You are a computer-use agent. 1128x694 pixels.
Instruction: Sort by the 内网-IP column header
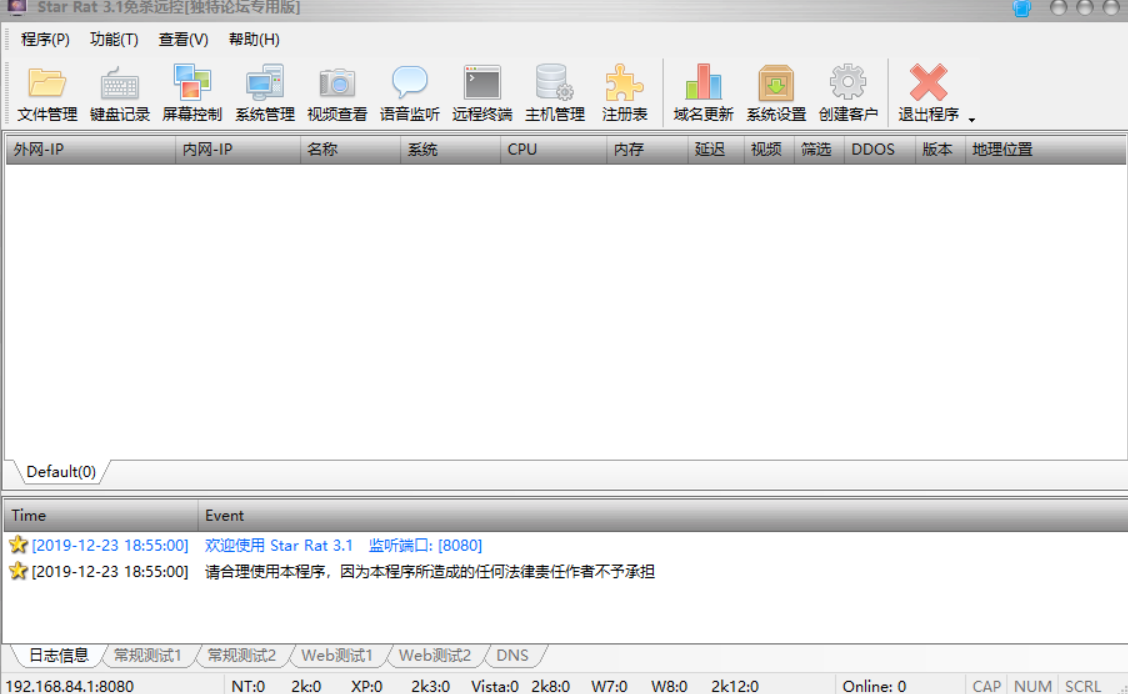(237, 150)
